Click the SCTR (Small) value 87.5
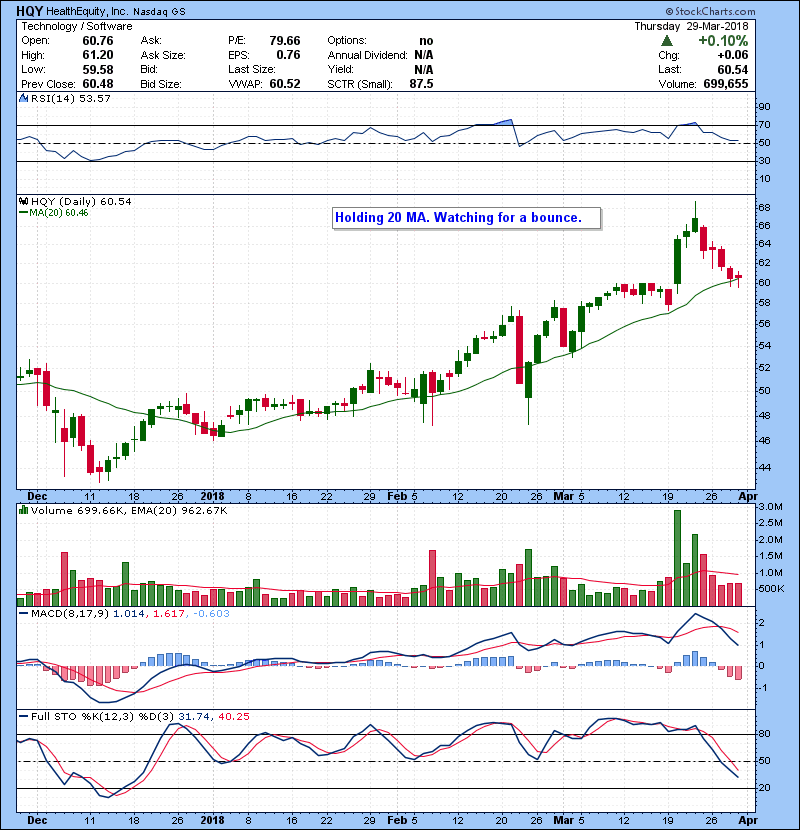Image resolution: width=800 pixels, height=830 pixels. pyautogui.click(x=421, y=85)
